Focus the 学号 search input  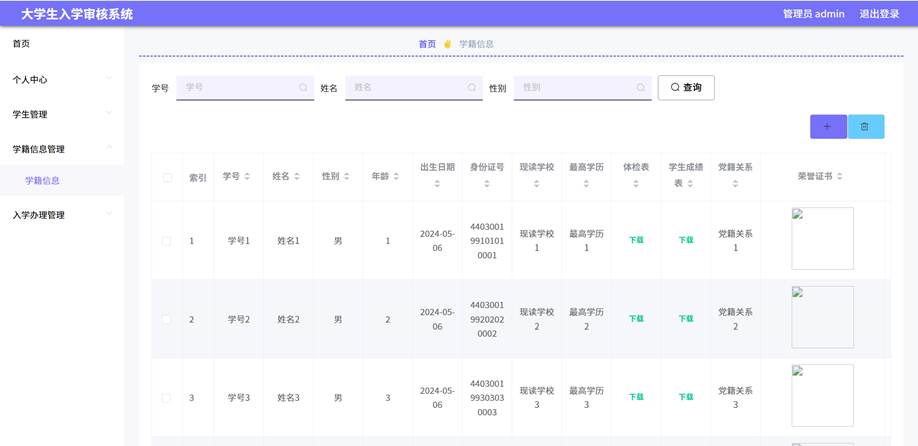click(x=245, y=88)
